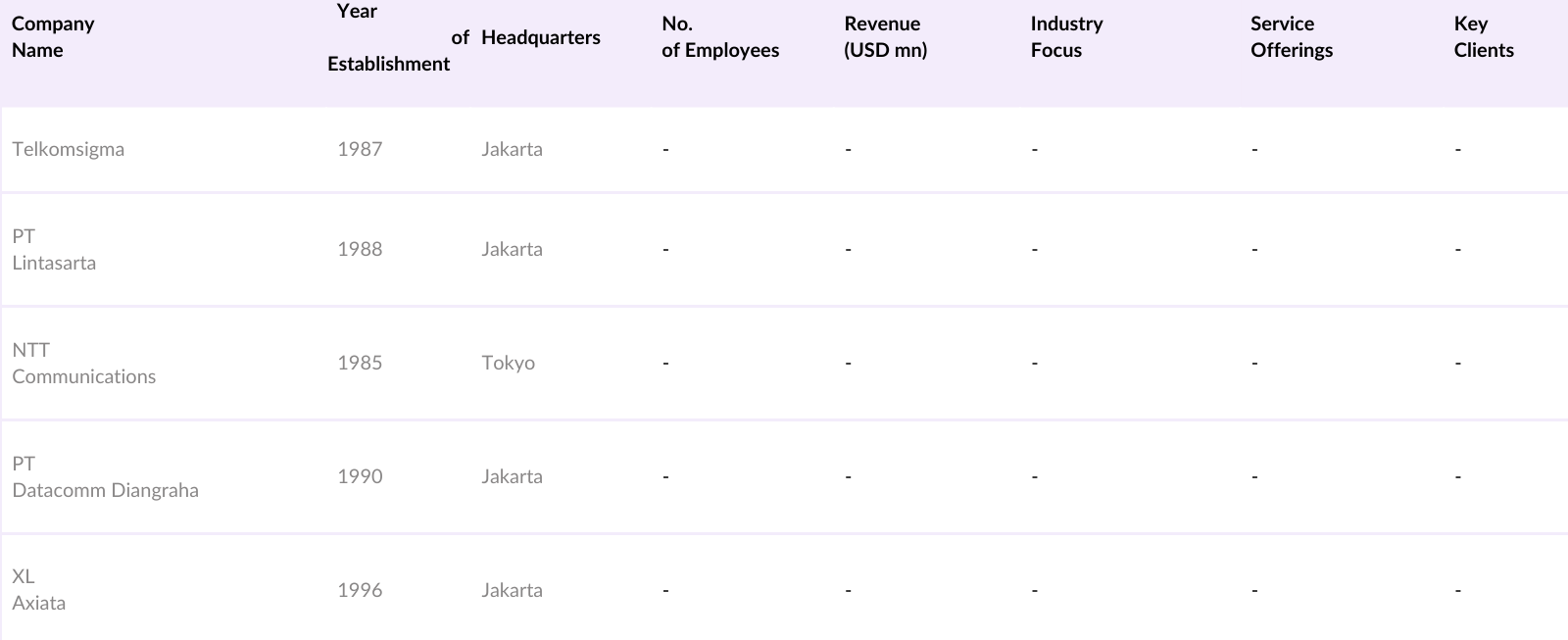Viewport: 1568px width, 640px height.
Task: Select the 1987 establishment year cell
Action: [360, 149]
